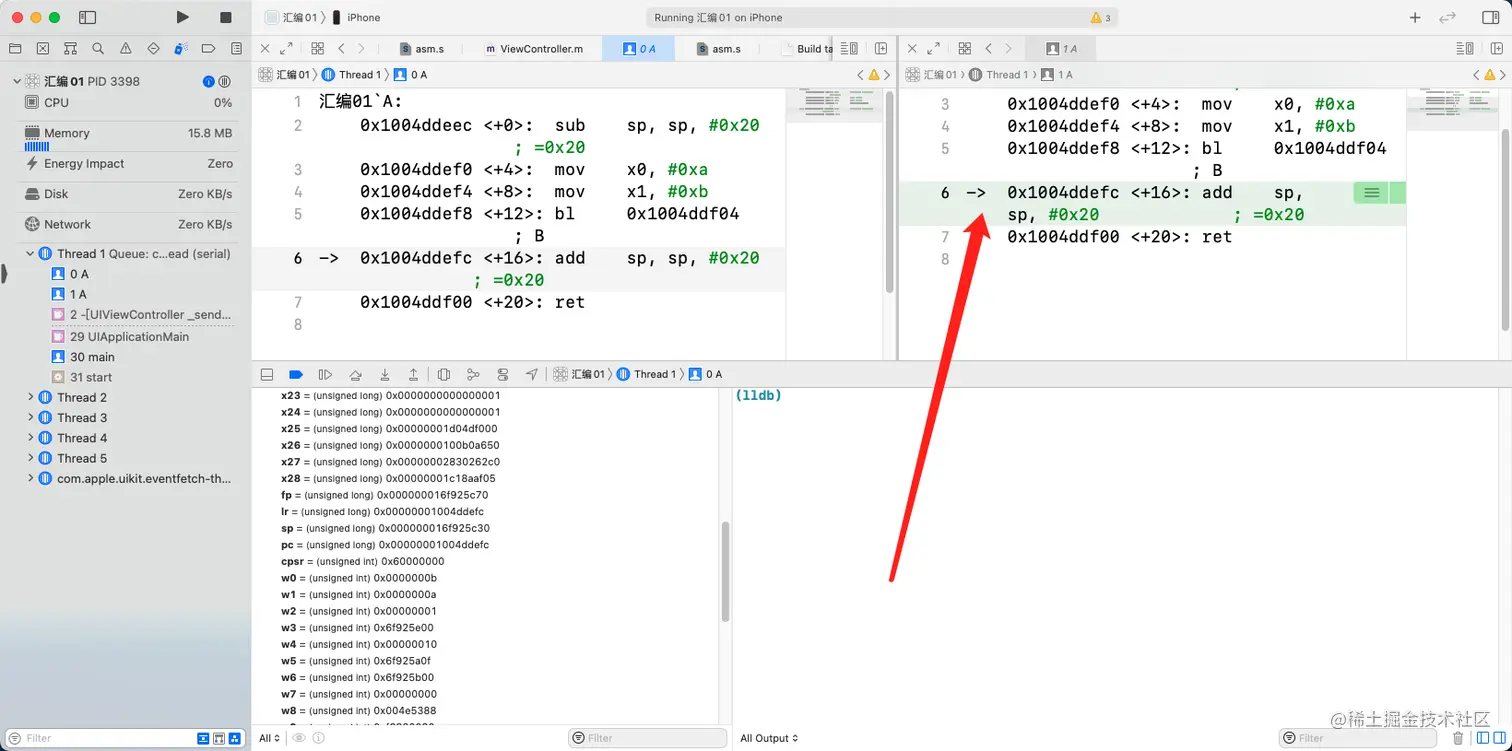This screenshot has width=1512, height=751.
Task: Open the Breakpoint navigator
Action: [x=209, y=48]
